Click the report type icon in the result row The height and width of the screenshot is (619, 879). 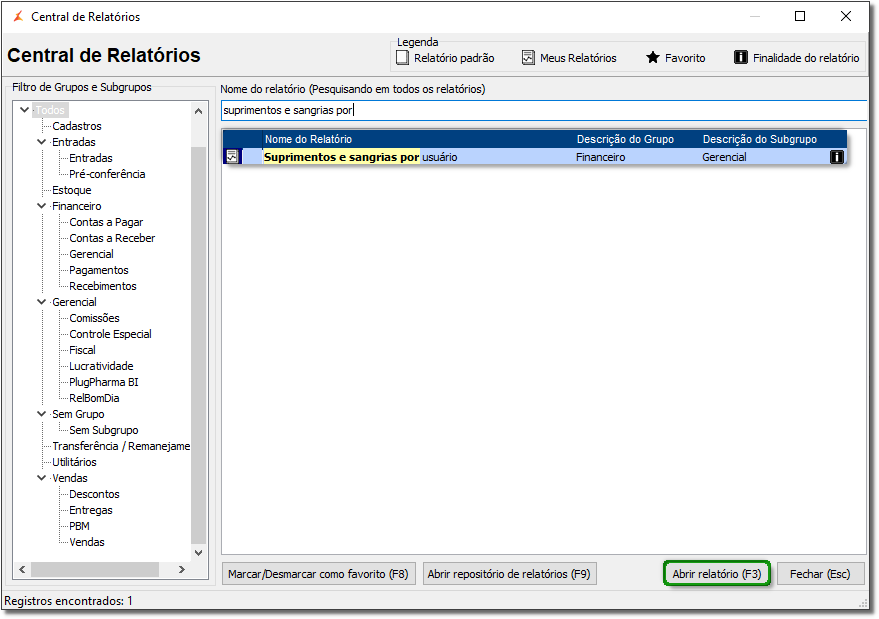coord(232,157)
